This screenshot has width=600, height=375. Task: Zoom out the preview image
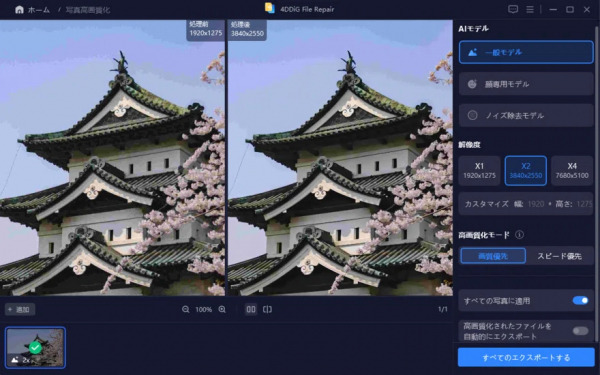(x=186, y=309)
